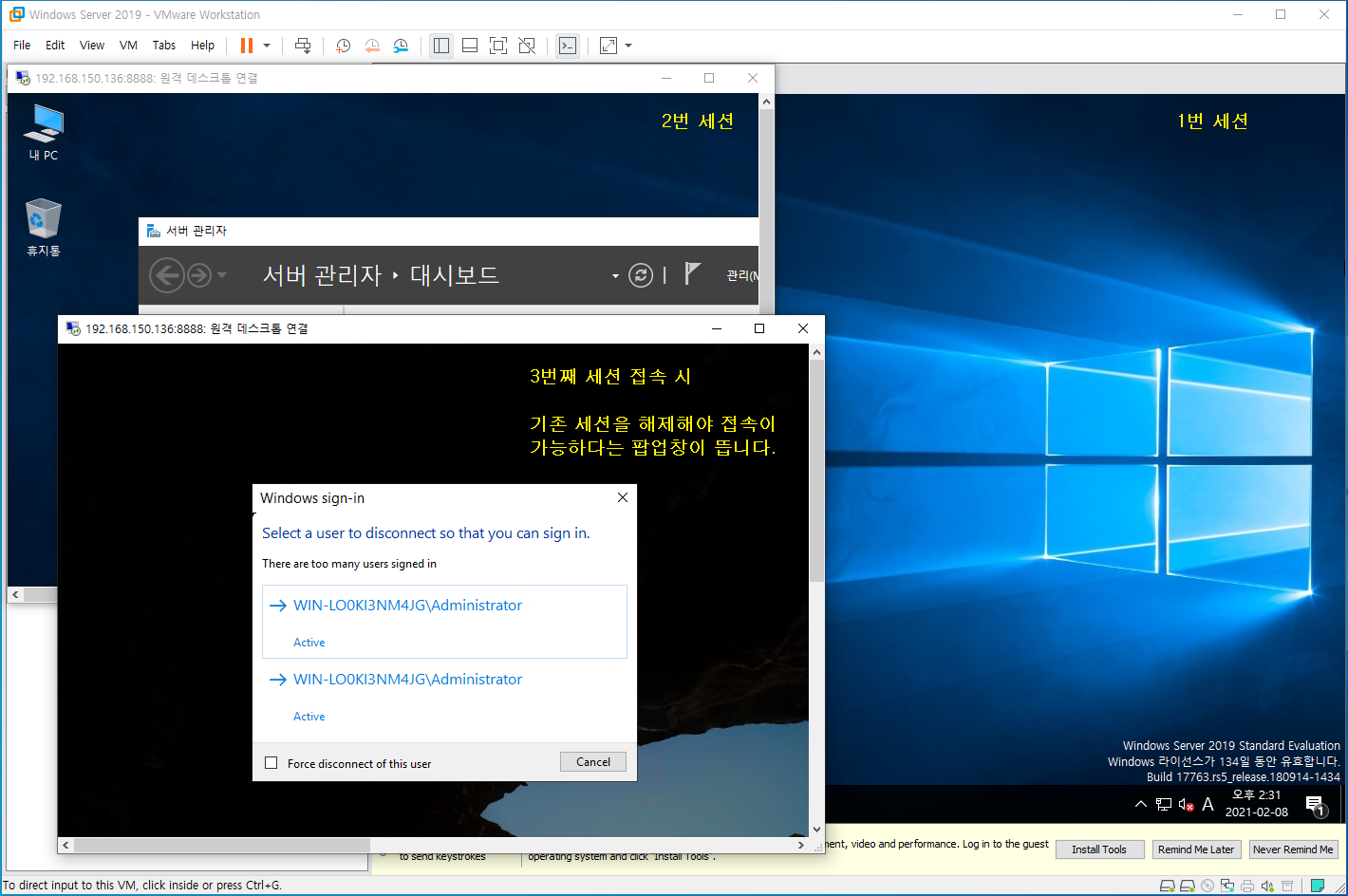The width and height of the screenshot is (1348, 896).
Task: Click the 서버 관리자 window title bar
Action: click(449, 231)
